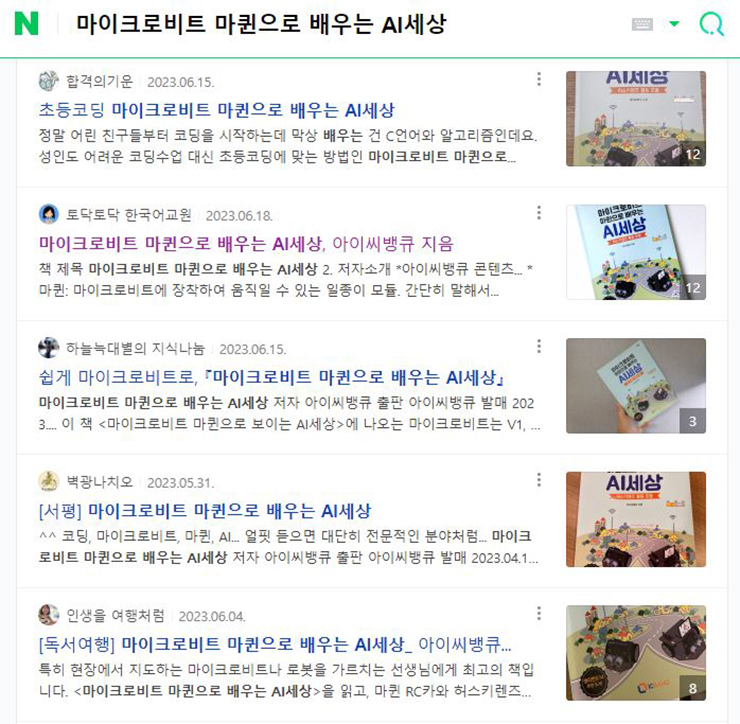Open more options for 인생을 여행처럼 post
Screen dimensions: 740x724
[539, 614]
